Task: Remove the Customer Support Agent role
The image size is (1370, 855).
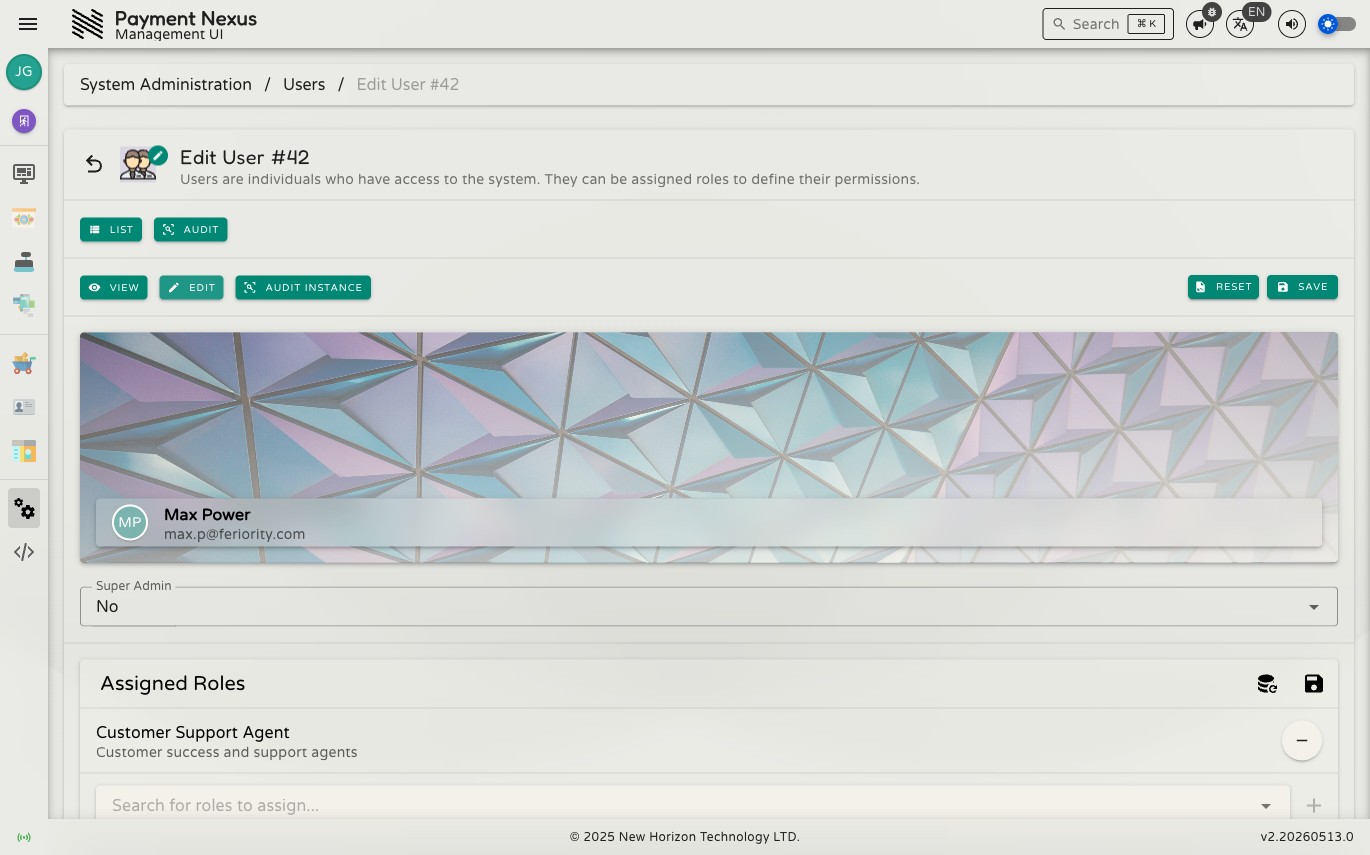Action: pos(1302,741)
